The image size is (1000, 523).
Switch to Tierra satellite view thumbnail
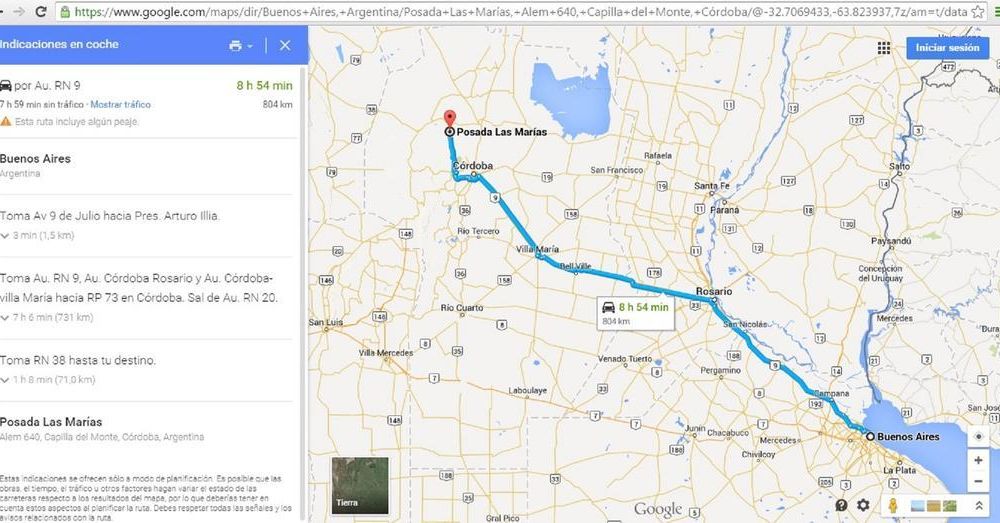click(x=360, y=485)
